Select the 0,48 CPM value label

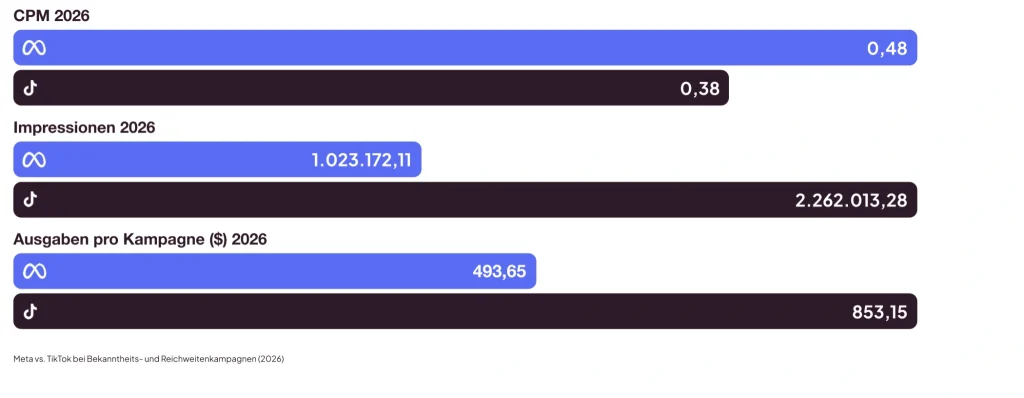tap(887, 49)
